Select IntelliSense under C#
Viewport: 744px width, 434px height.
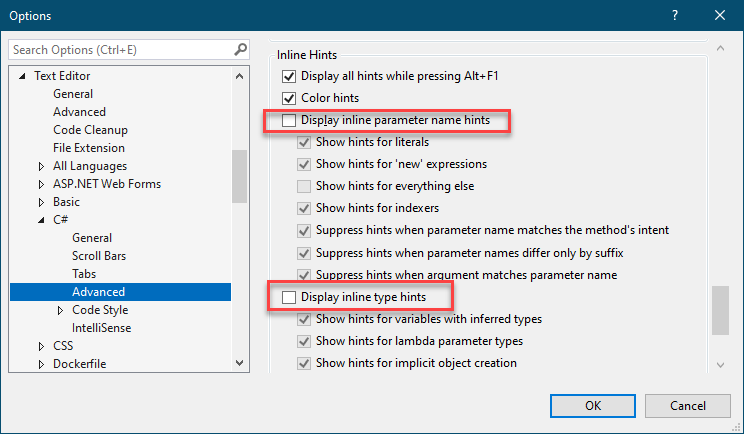[102, 328]
